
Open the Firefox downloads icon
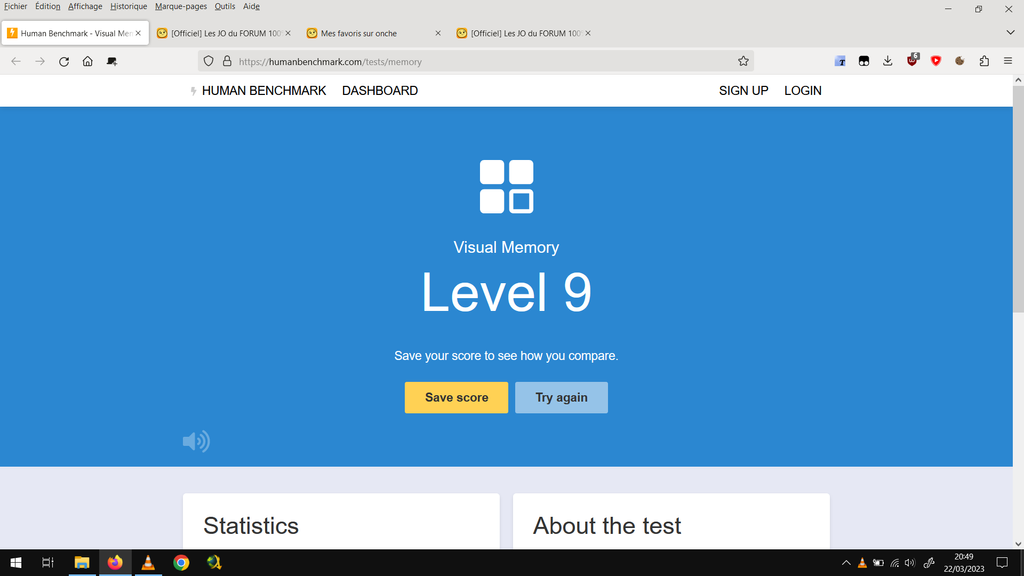(x=888, y=61)
